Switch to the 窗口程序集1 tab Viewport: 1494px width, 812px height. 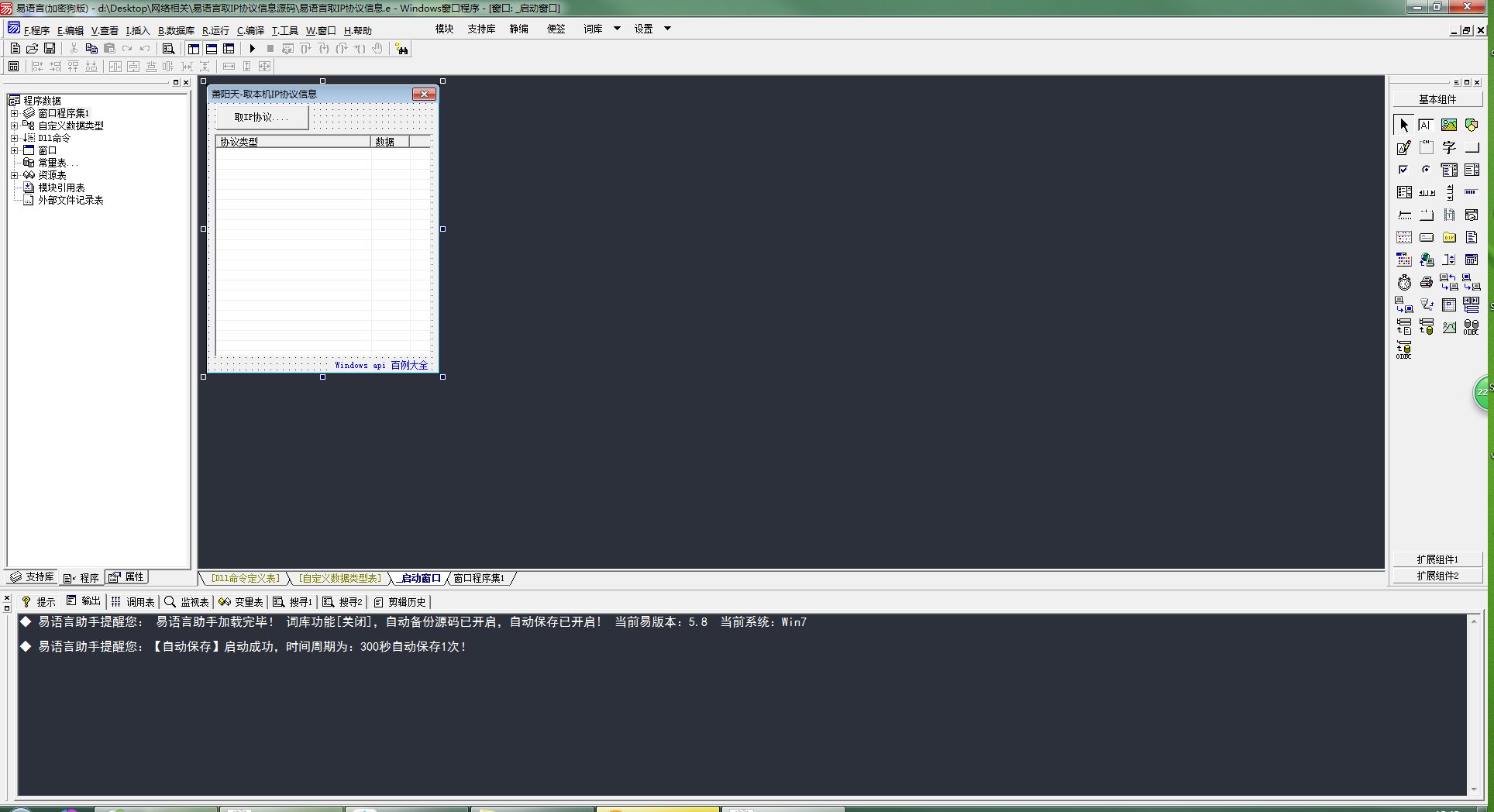tap(479, 578)
